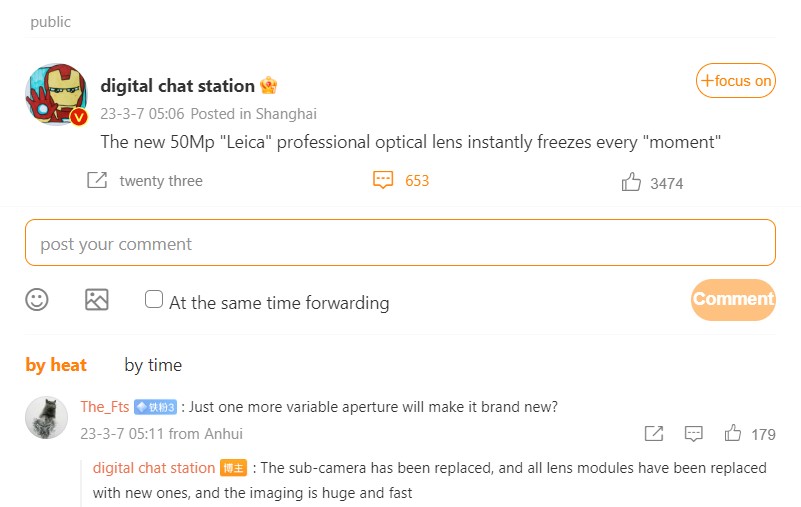Sort comments by time
This screenshot has height=507, width=801.
pyautogui.click(x=153, y=365)
